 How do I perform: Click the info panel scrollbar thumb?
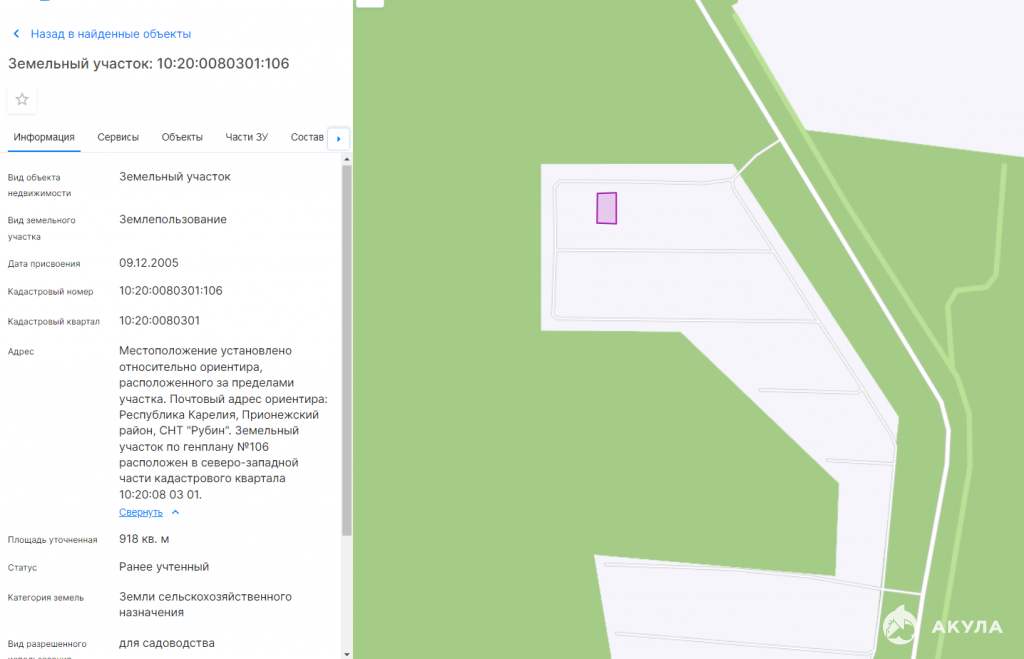[346, 350]
